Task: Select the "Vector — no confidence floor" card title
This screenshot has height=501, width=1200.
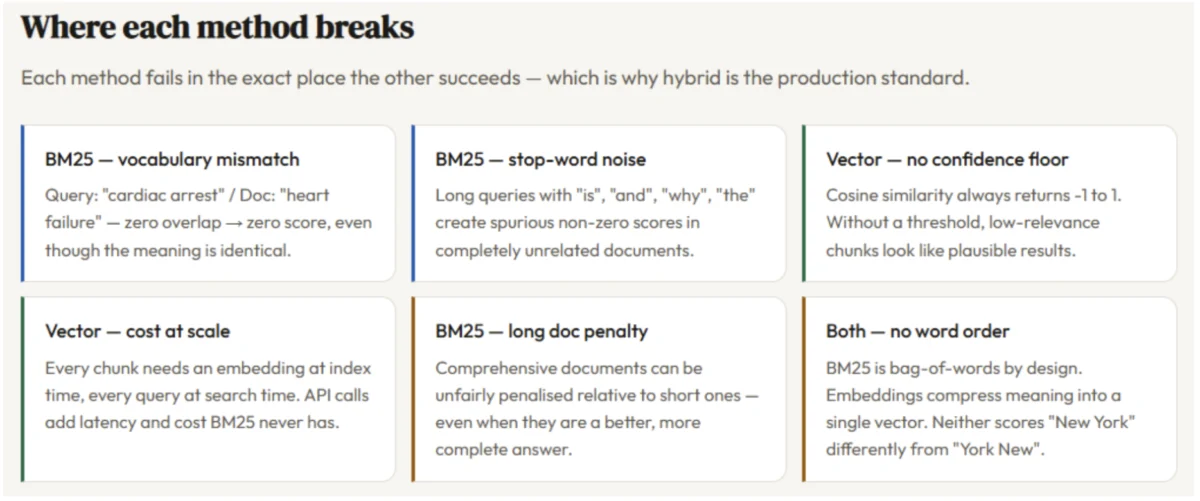Action: click(x=947, y=159)
